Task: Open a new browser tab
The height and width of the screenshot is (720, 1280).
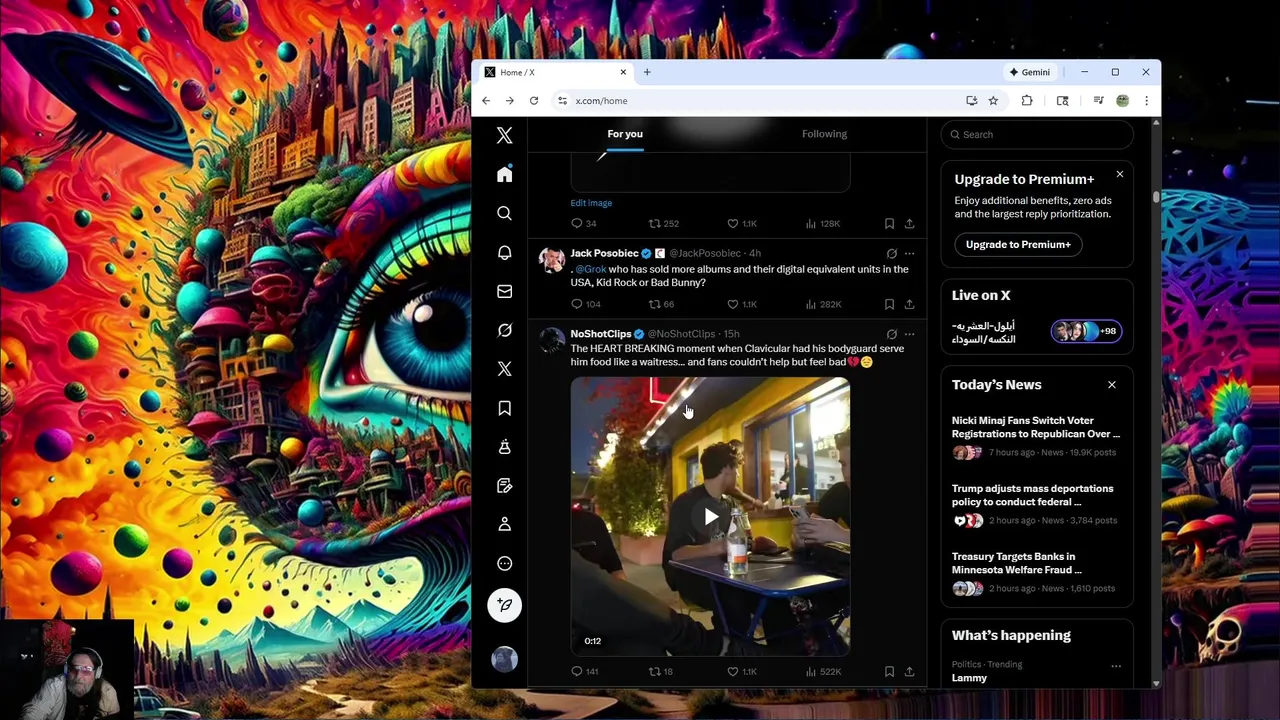Action: click(647, 72)
